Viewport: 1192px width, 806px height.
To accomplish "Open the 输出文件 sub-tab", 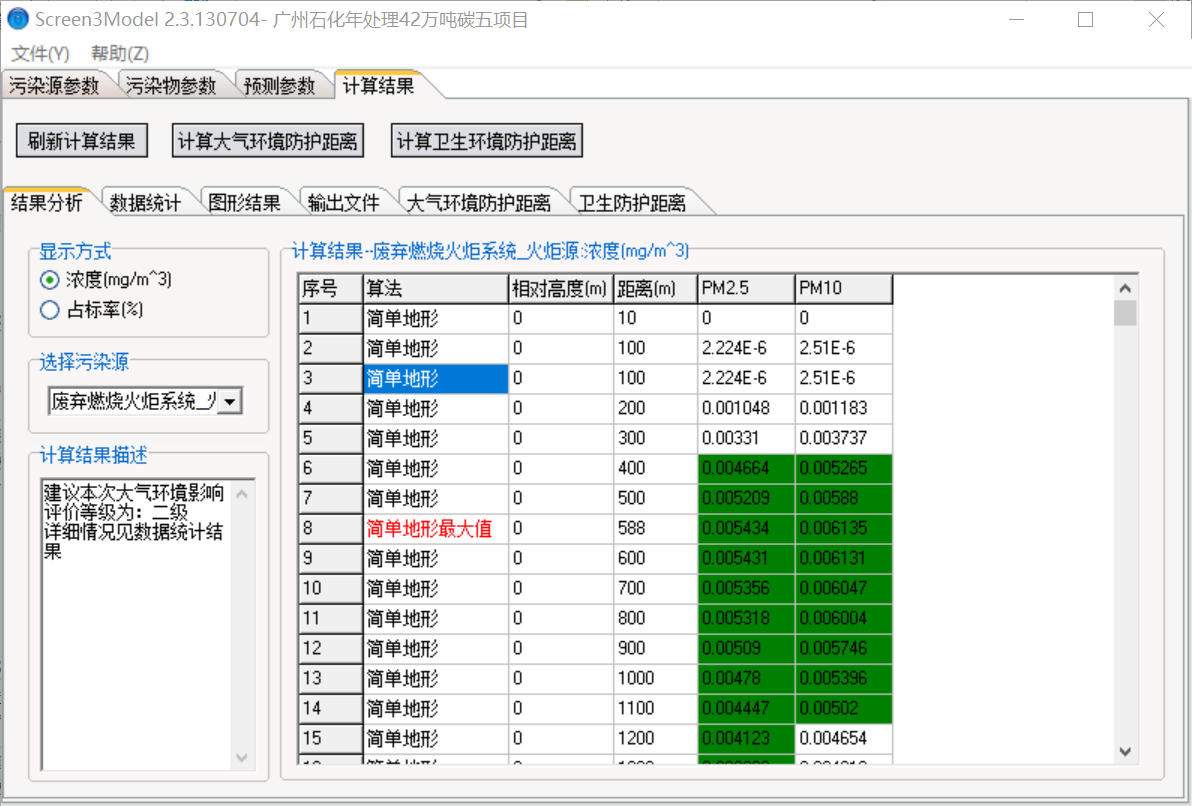I will (x=344, y=202).
